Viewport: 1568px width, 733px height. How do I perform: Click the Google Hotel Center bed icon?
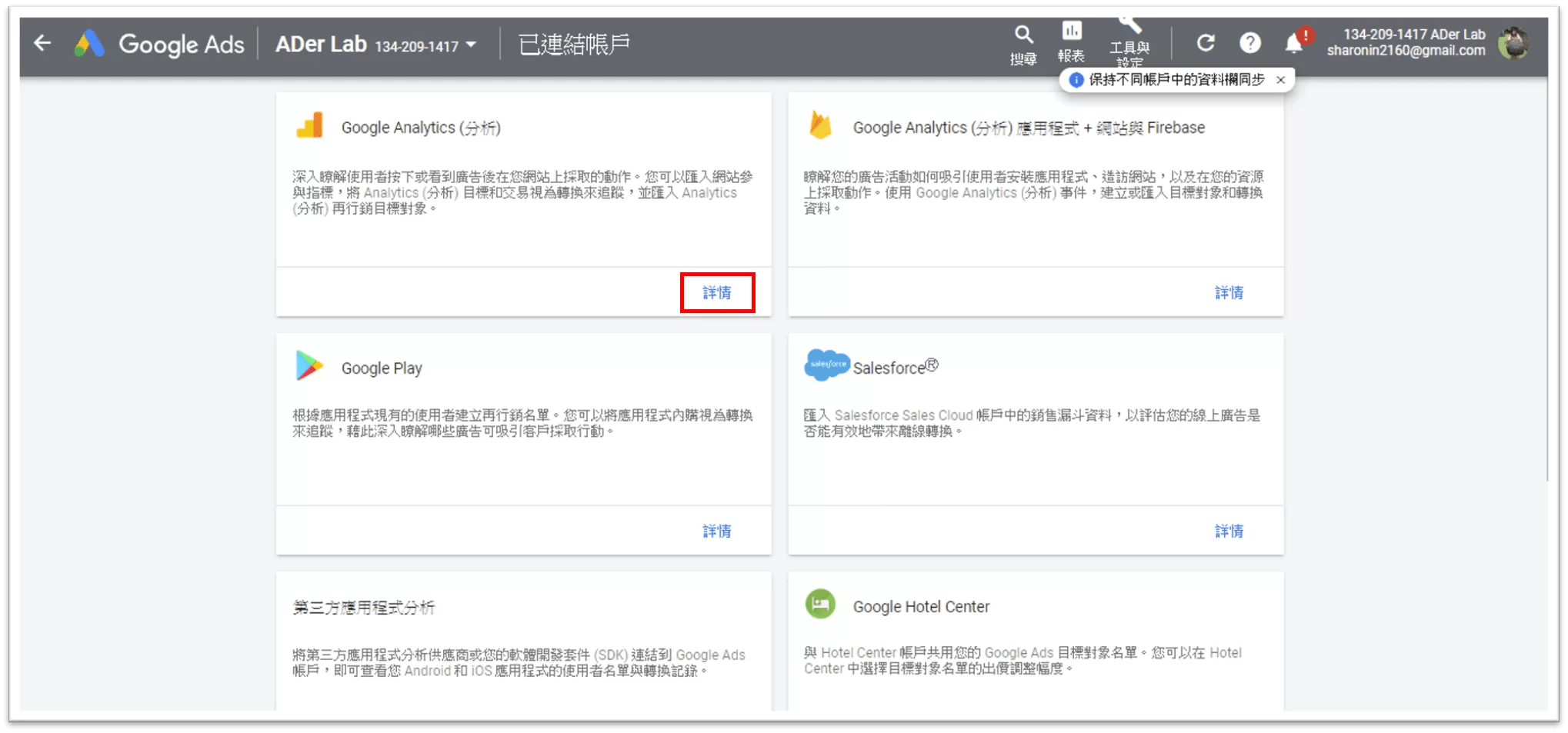click(820, 605)
